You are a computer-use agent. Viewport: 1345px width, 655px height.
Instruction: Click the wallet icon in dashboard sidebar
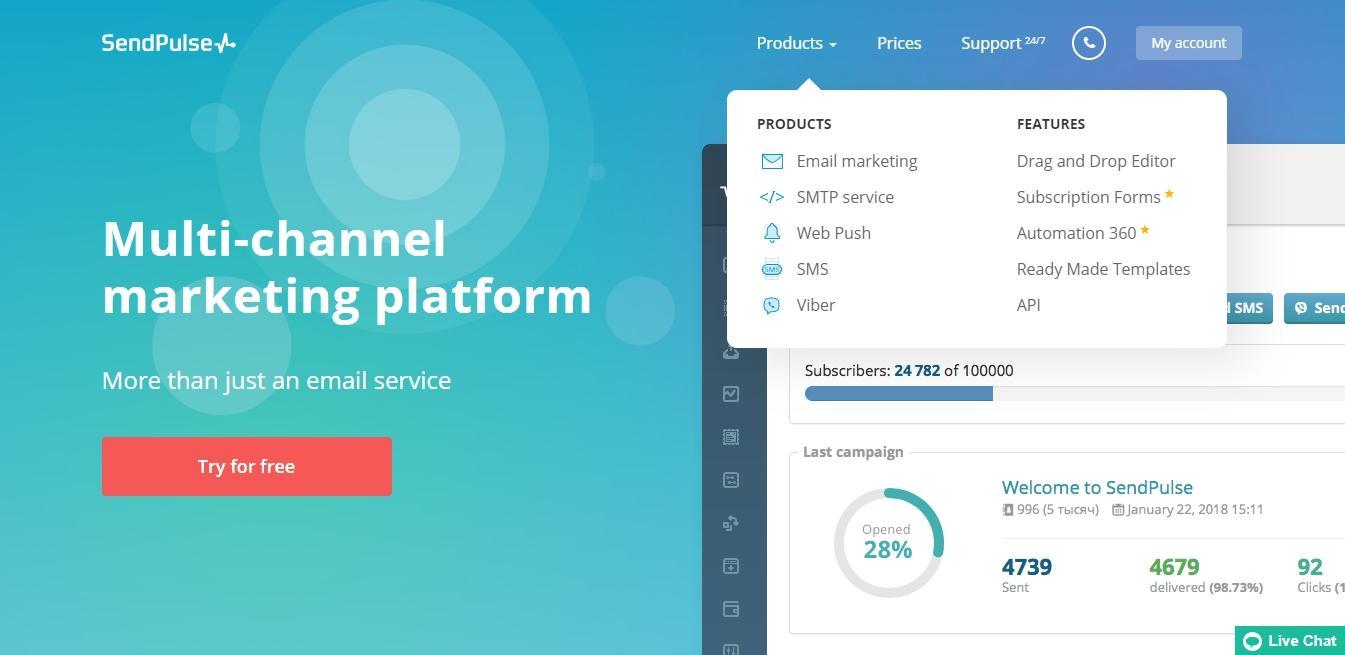[x=731, y=609]
